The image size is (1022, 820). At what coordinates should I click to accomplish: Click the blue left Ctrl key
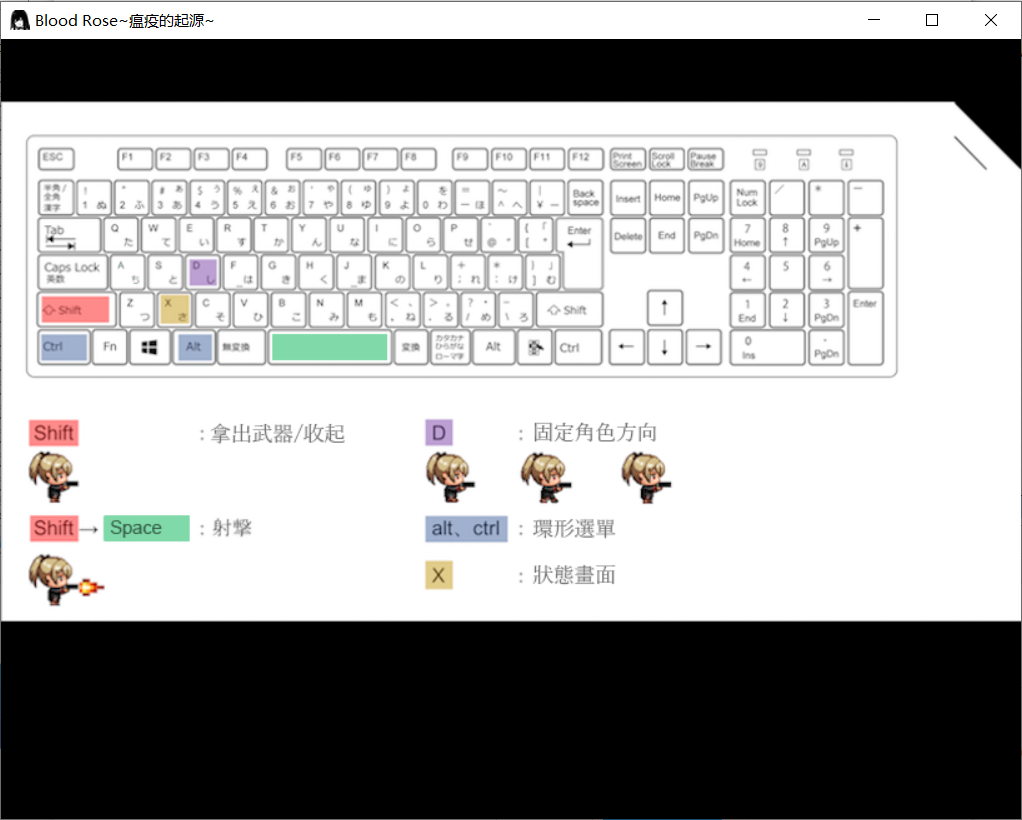click(x=64, y=347)
